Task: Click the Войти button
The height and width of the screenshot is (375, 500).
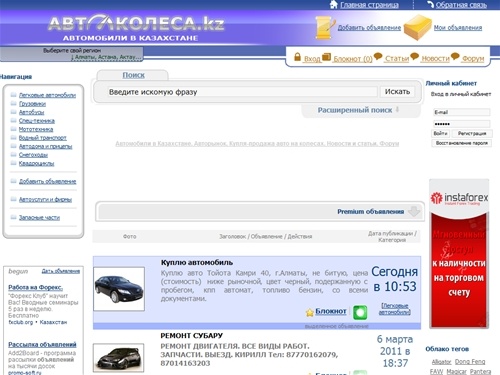Action: (x=440, y=133)
